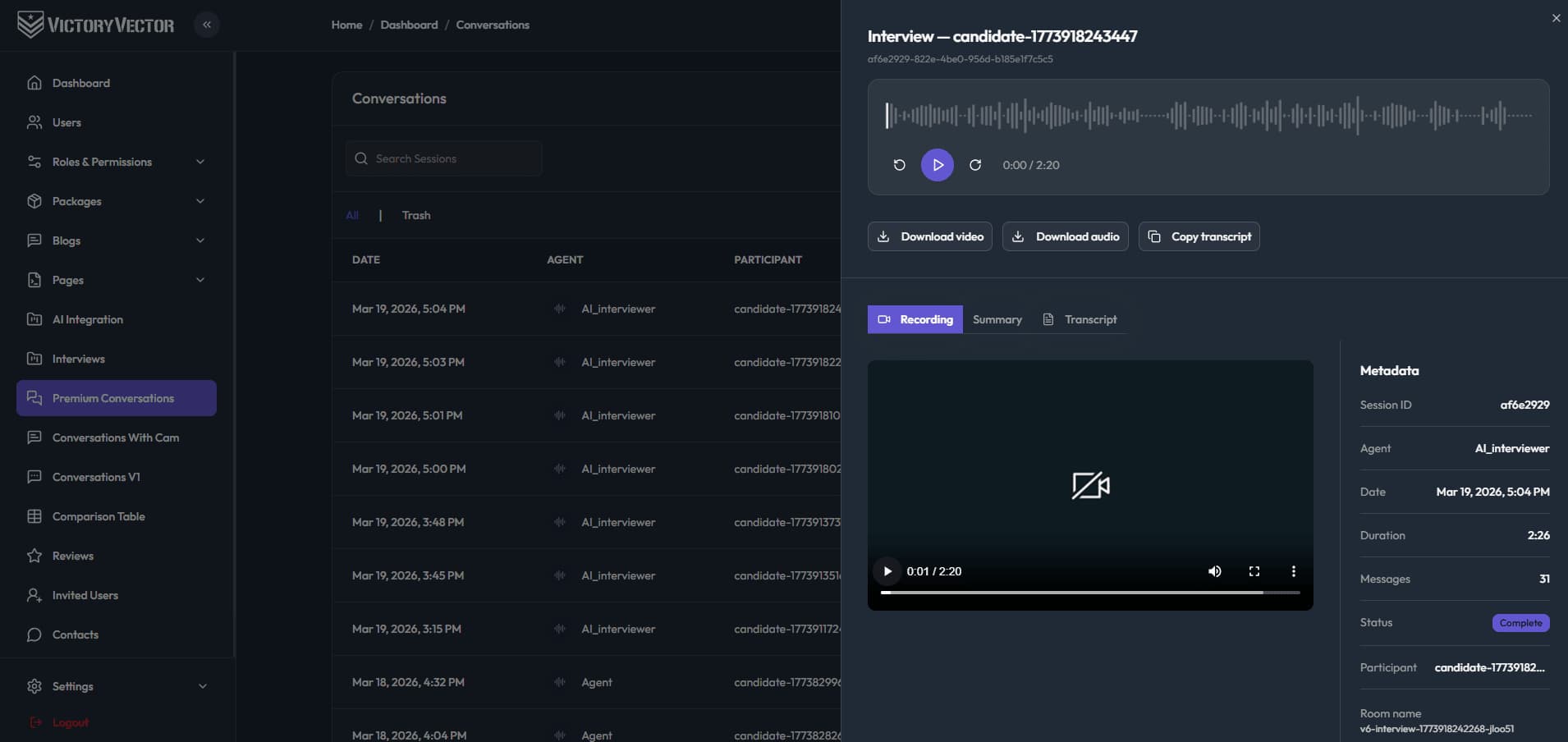This screenshot has height=742, width=1568.
Task: Close the interview detail panel
Action: click(x=1556, y=18)
